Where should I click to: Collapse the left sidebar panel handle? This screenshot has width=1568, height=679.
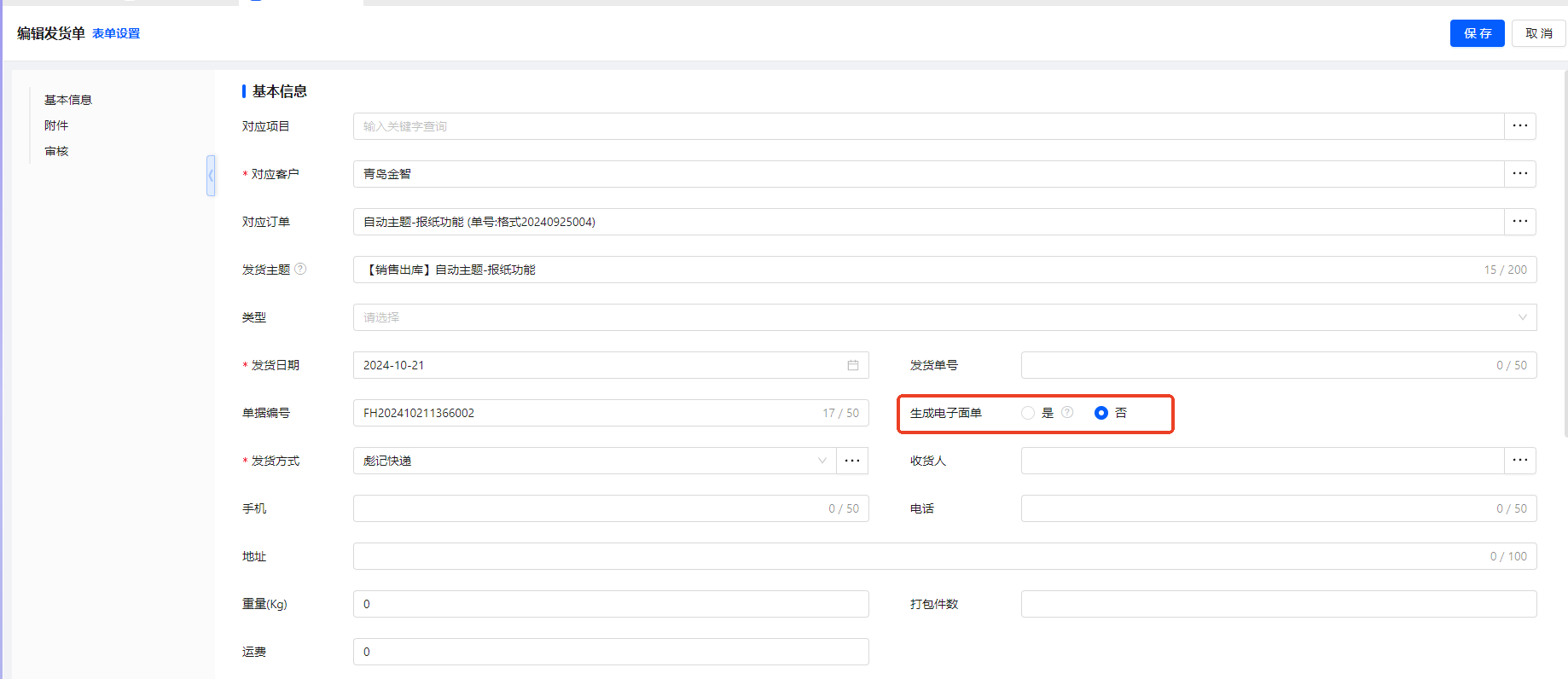pyautogui.click(x=211, y=176)
